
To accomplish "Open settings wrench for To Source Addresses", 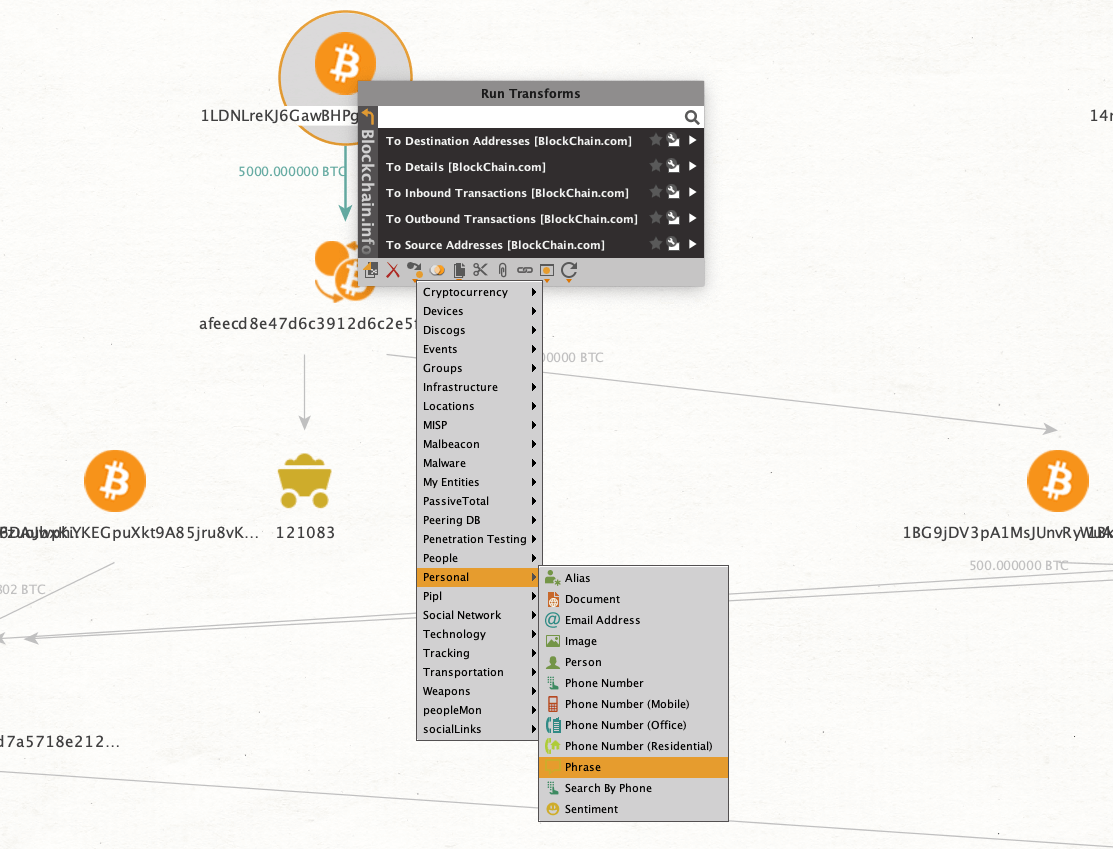I will pos(673,244).
